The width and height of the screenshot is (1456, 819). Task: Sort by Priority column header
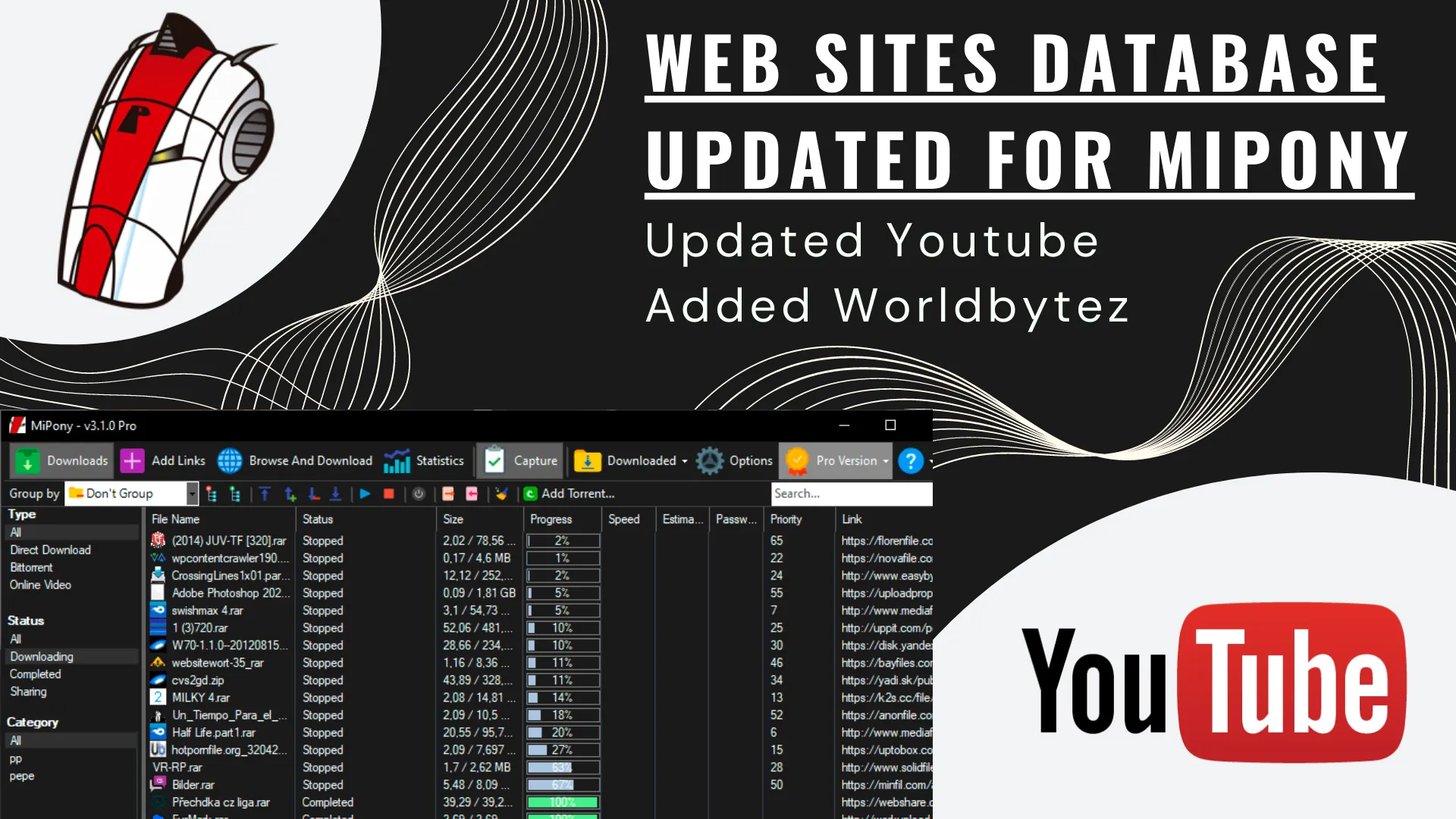click(799, 519)
